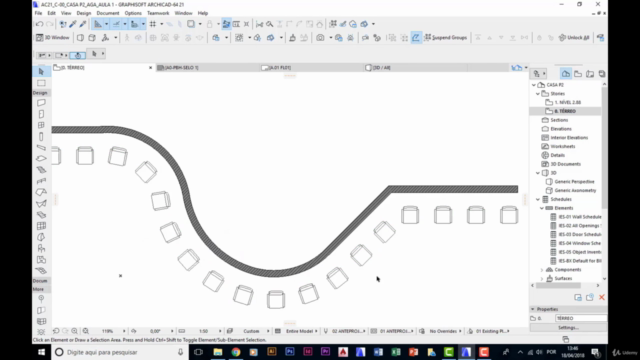Choose the Beam tool in the toolbox

[41, 147]
